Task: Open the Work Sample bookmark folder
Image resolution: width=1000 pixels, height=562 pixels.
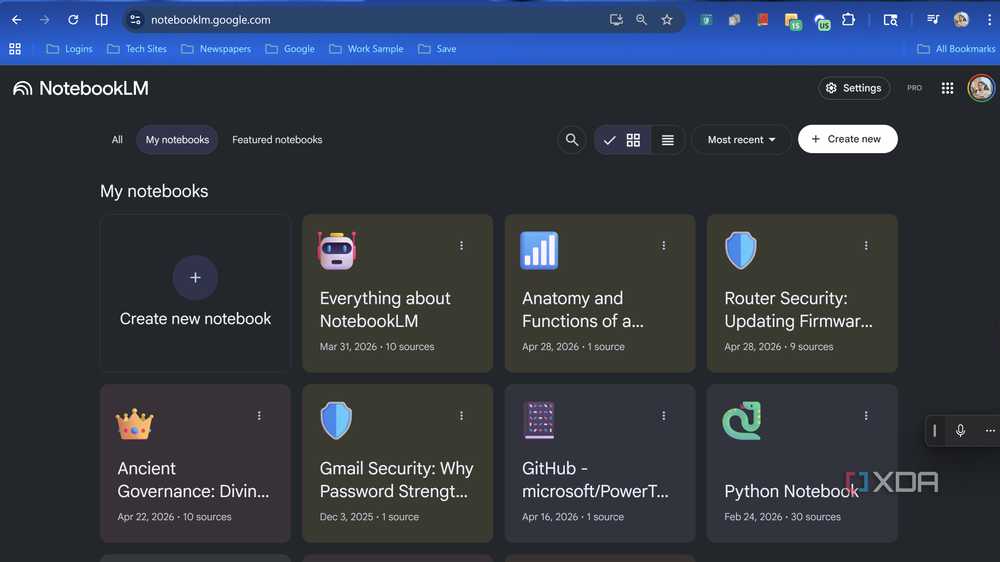Action: (366, 48)
